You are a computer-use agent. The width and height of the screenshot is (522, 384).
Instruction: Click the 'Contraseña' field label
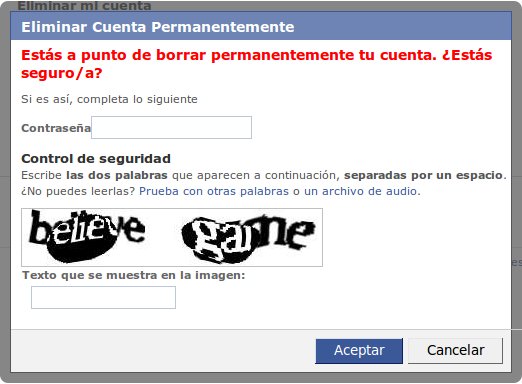tap(56, 128)
